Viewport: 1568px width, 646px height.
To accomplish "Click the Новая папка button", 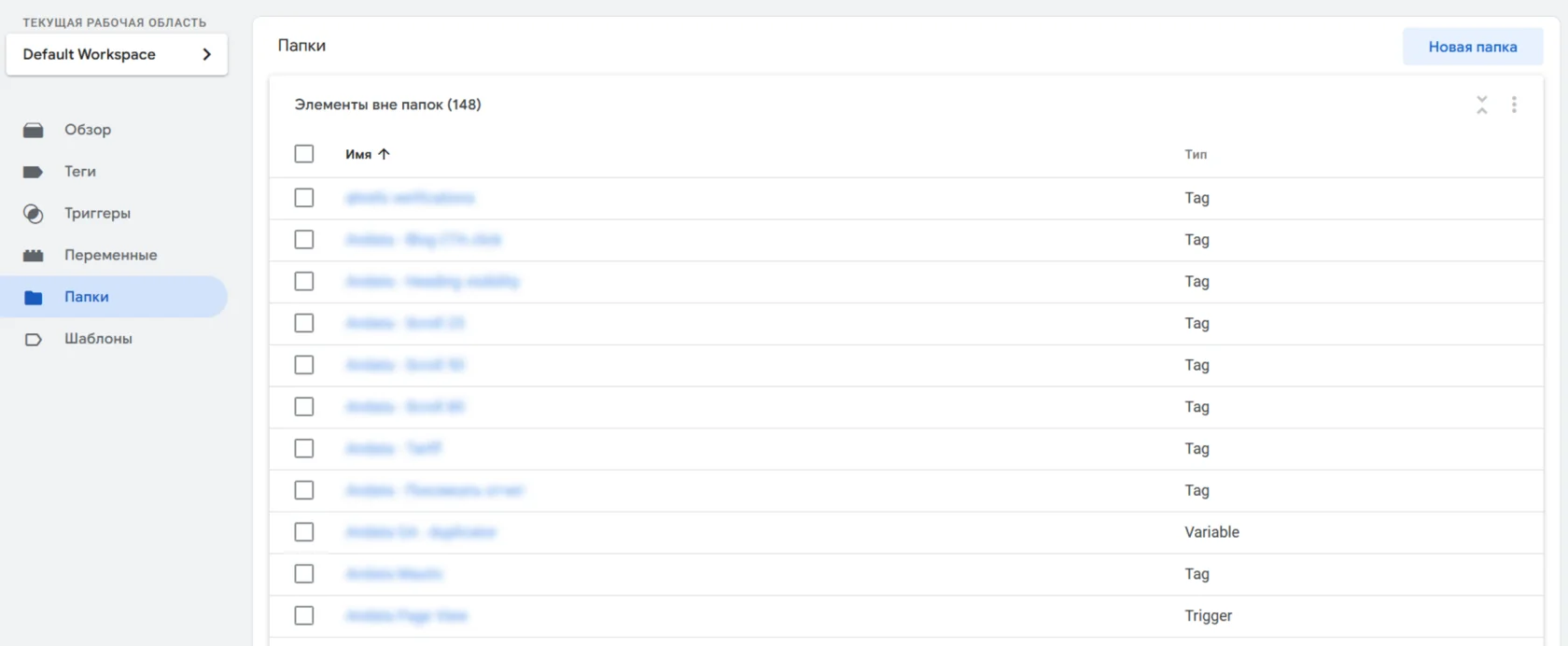I will coord(1473,47).
